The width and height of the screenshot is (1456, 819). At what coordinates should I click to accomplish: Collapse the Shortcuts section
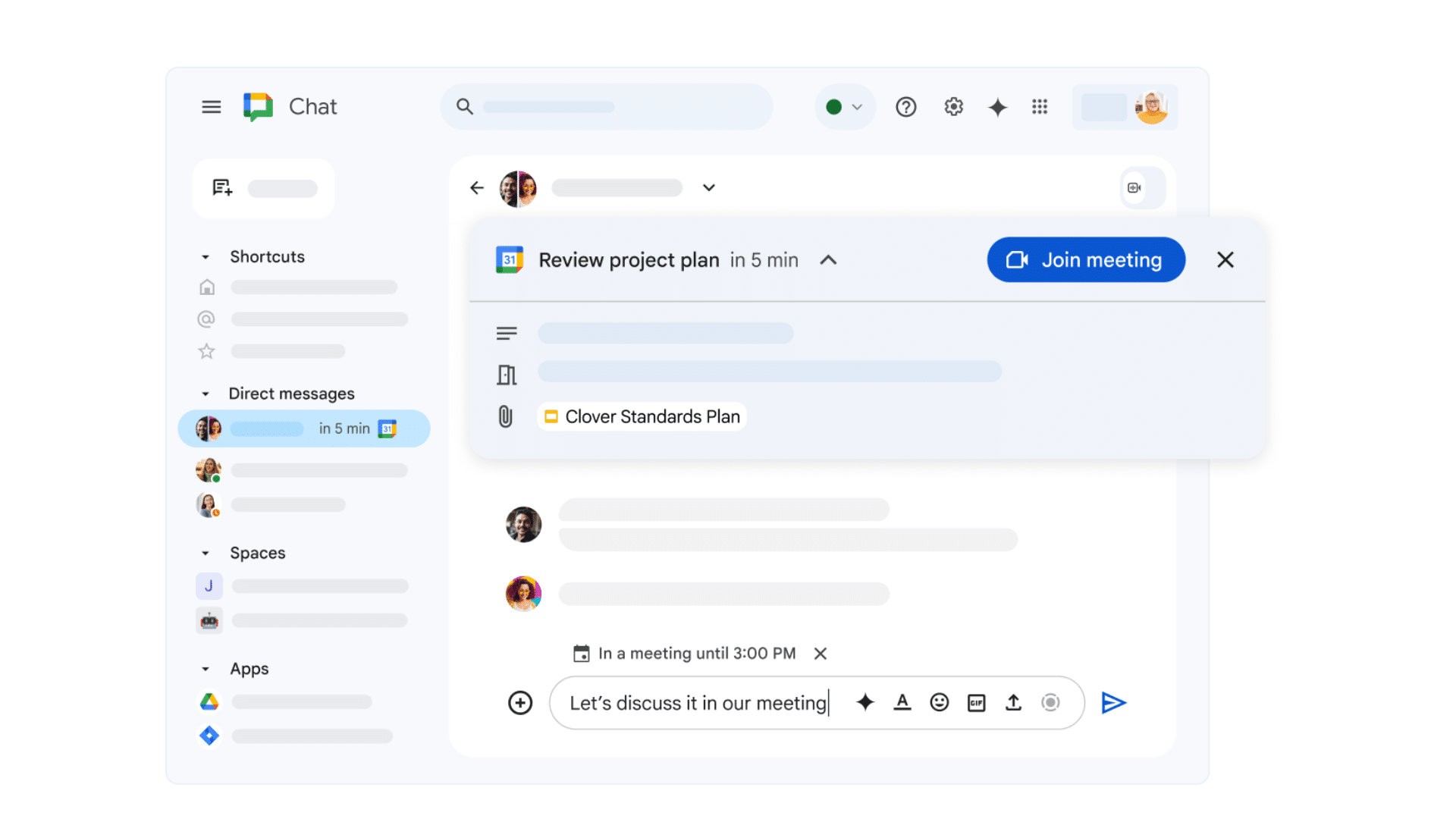[x=205, y=256]
